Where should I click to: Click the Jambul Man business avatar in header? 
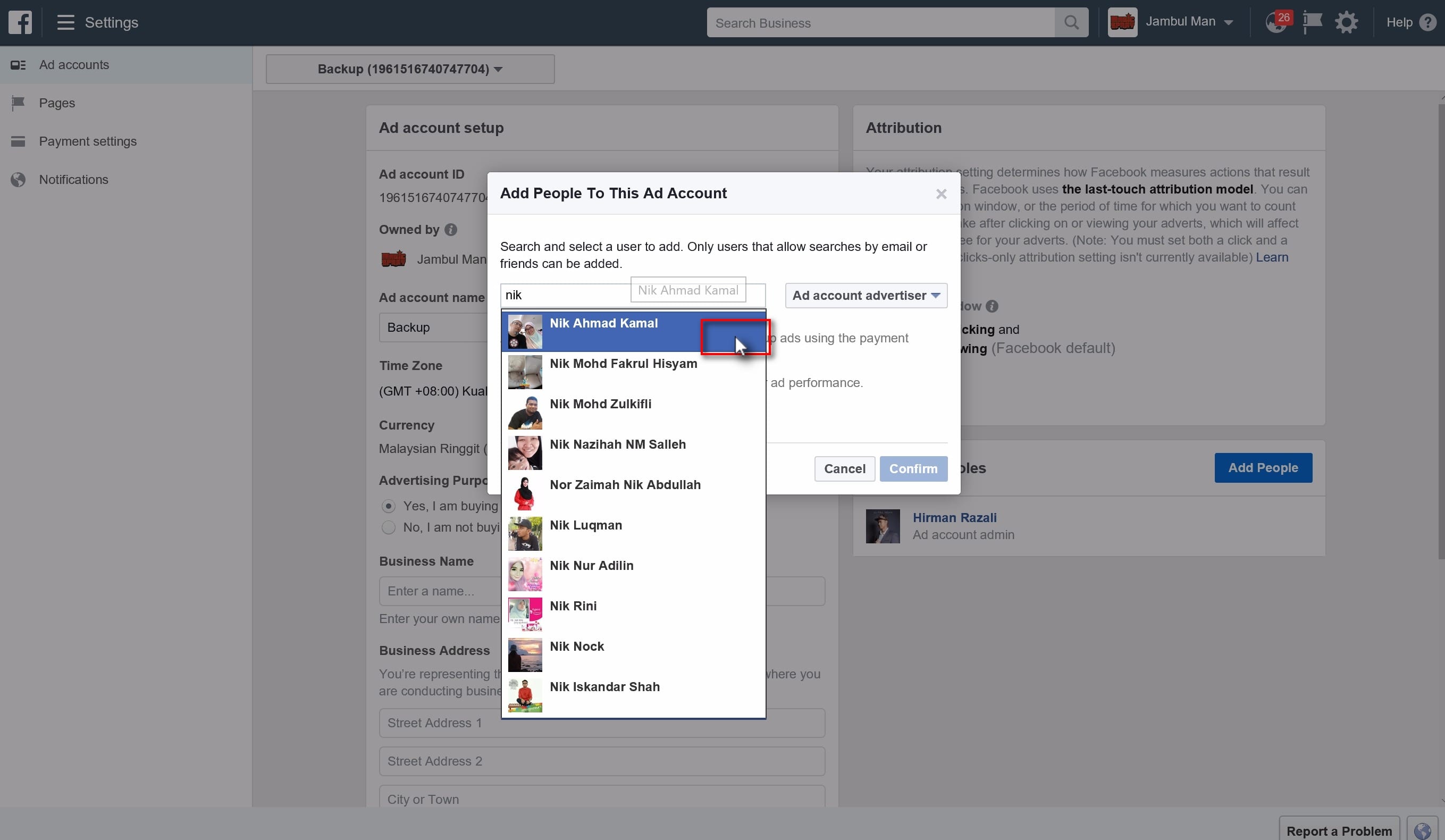tap(1122, 22)
